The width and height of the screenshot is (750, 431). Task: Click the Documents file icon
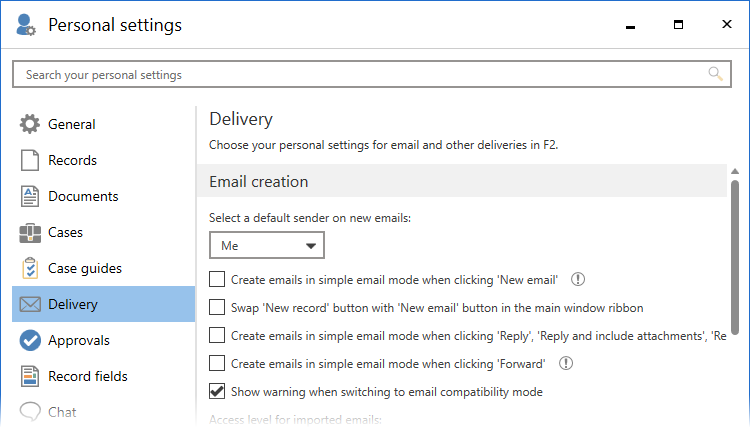[x=30, y=197]
